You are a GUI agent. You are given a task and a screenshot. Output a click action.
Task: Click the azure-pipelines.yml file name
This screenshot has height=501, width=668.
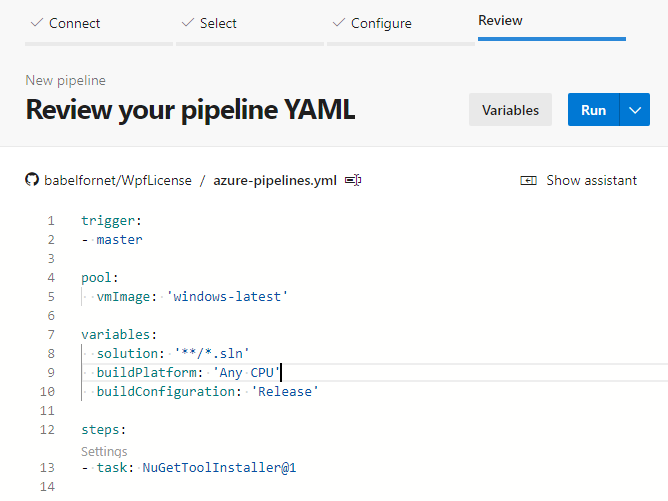pyautogui.click(x=275, y=181)
